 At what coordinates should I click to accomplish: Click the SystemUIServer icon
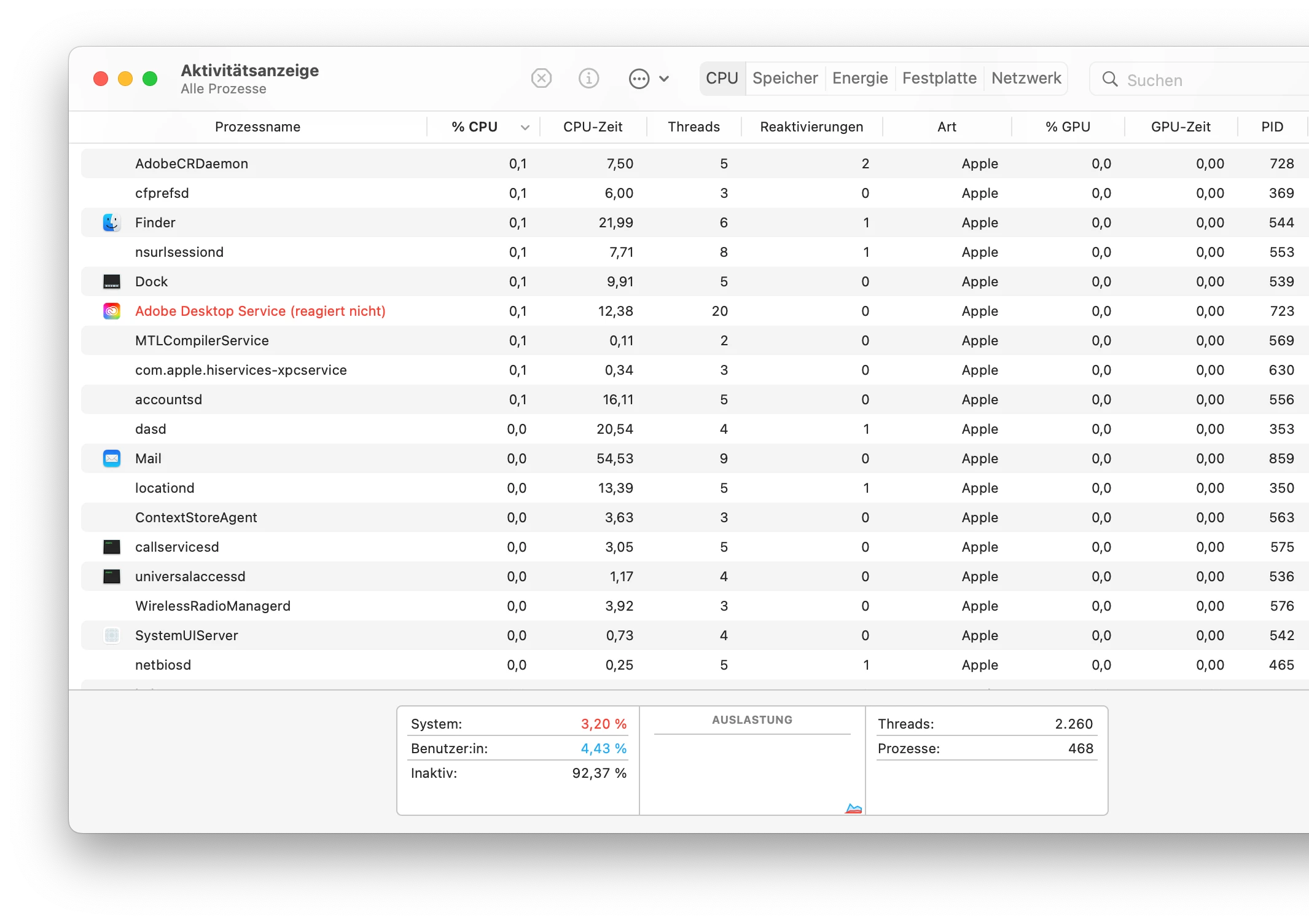click(x=111, y=635)
